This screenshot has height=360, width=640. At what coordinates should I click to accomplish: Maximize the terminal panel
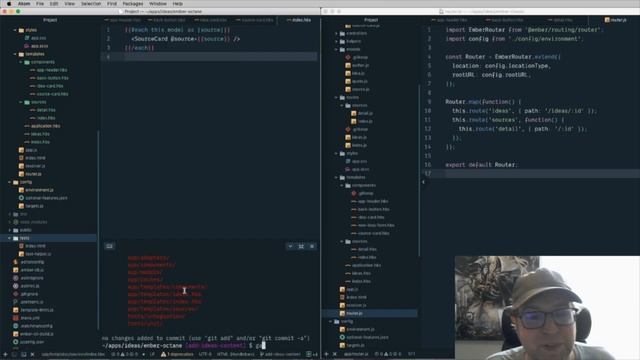(x=301, y=246)
